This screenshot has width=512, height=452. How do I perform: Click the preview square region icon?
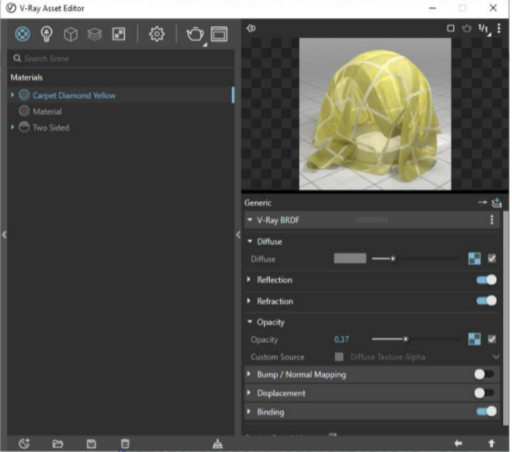pyautogui.click(x=450, y=28)
